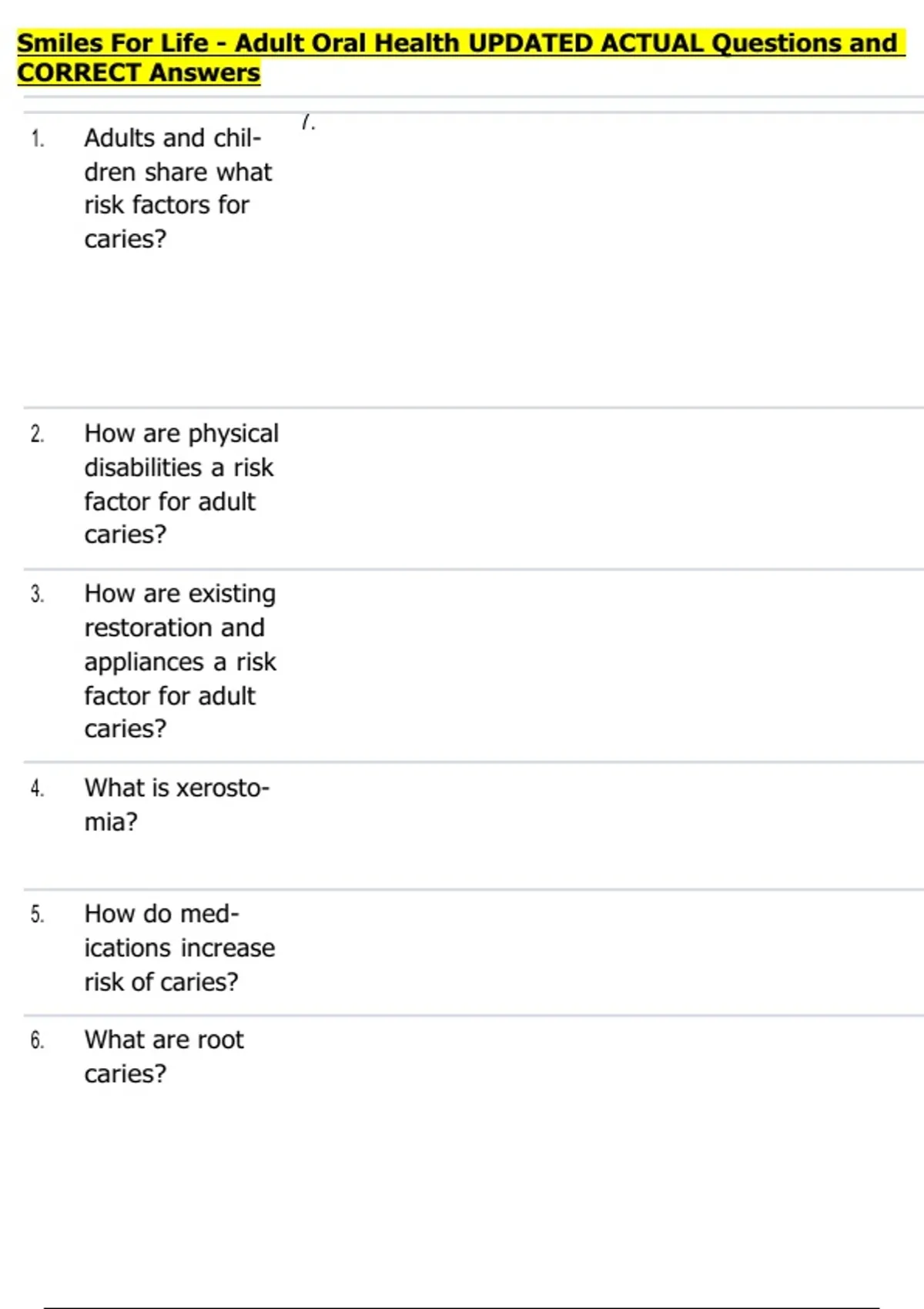Select question 5 about medications increasing caries
This screenshot has width=924, height=1309.
(x=179, y=948)
